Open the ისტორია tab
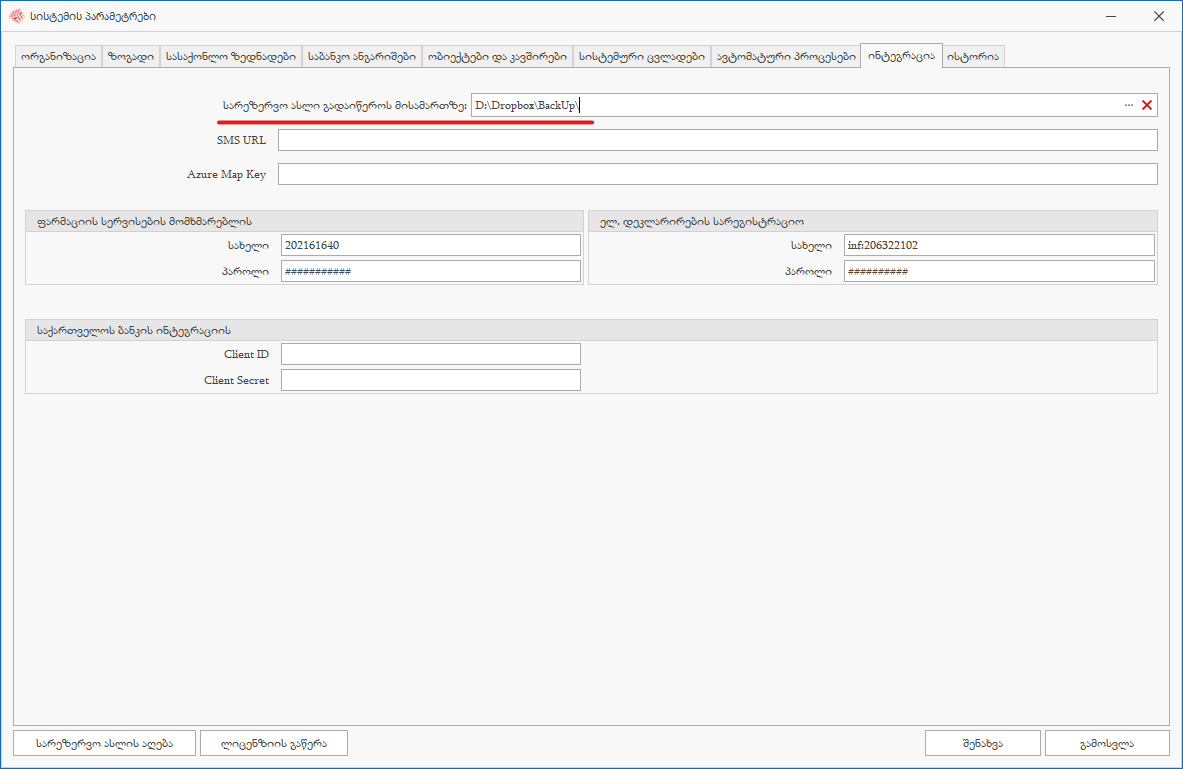The height and width of the screenshot is (769, 1183). coord(973,57)
